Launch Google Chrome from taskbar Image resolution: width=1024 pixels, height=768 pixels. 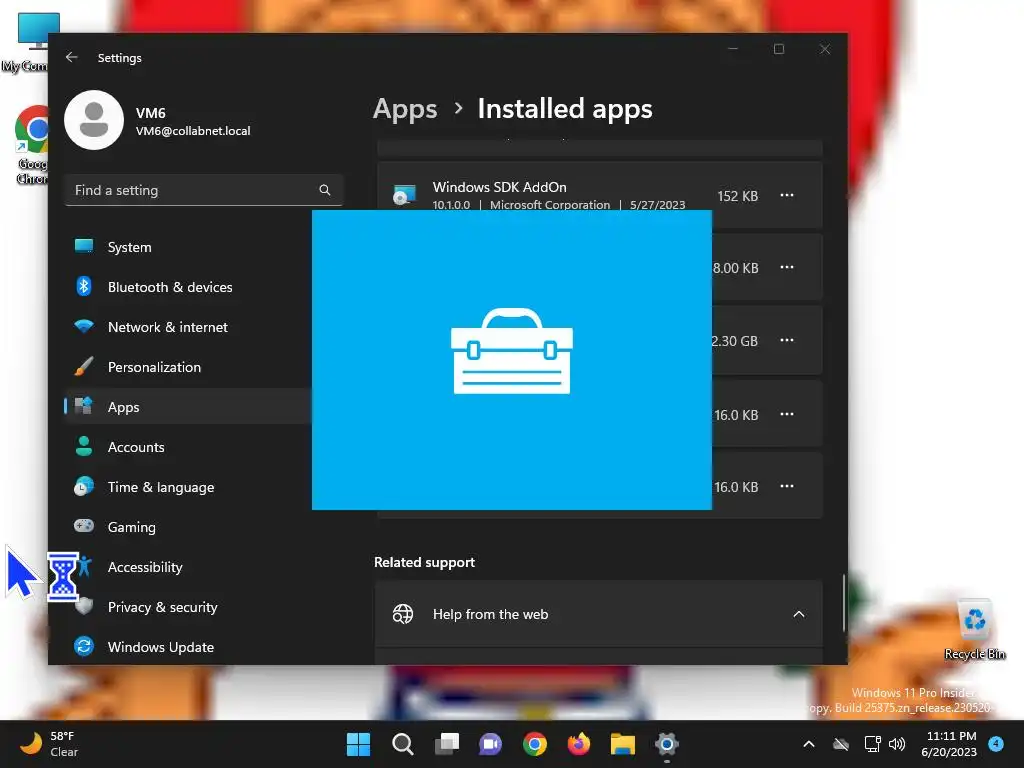coord(535,744)
